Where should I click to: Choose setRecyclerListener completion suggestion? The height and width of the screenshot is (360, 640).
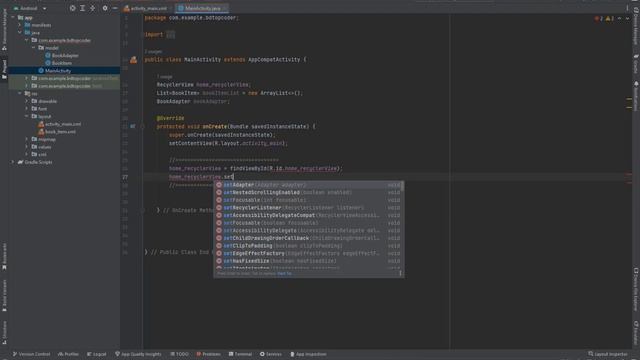pyautogui.click(x=309, y=208)
